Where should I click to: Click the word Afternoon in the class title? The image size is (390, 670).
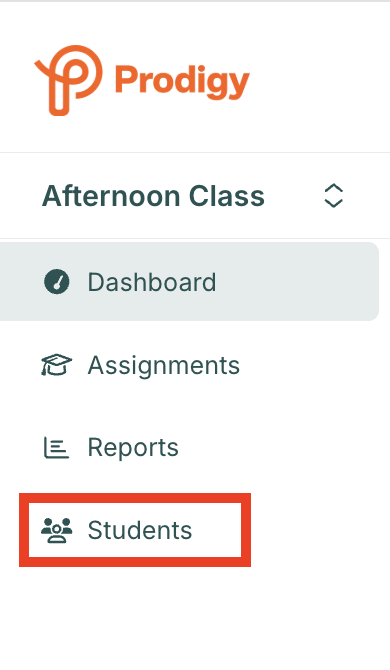[111, 196]
